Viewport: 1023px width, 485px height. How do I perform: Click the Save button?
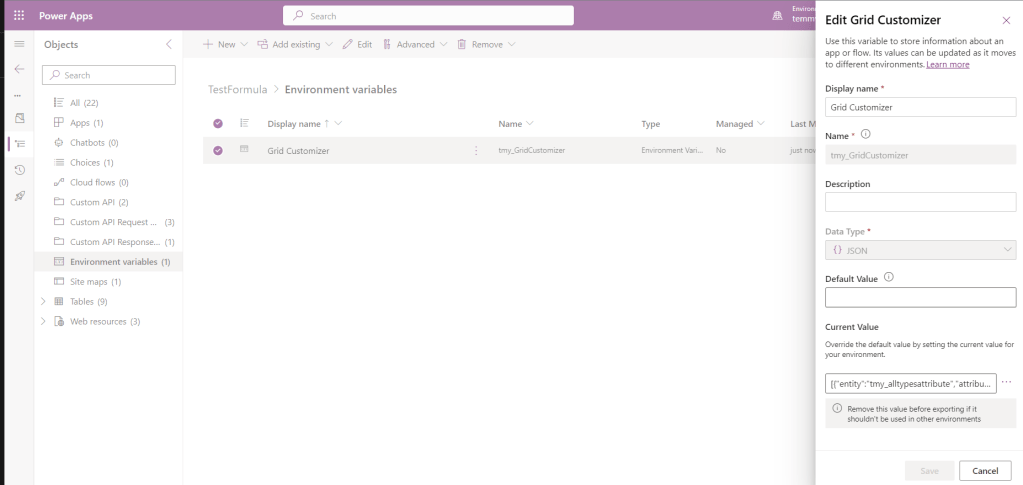pyautogui.click(x=929, y=471)
